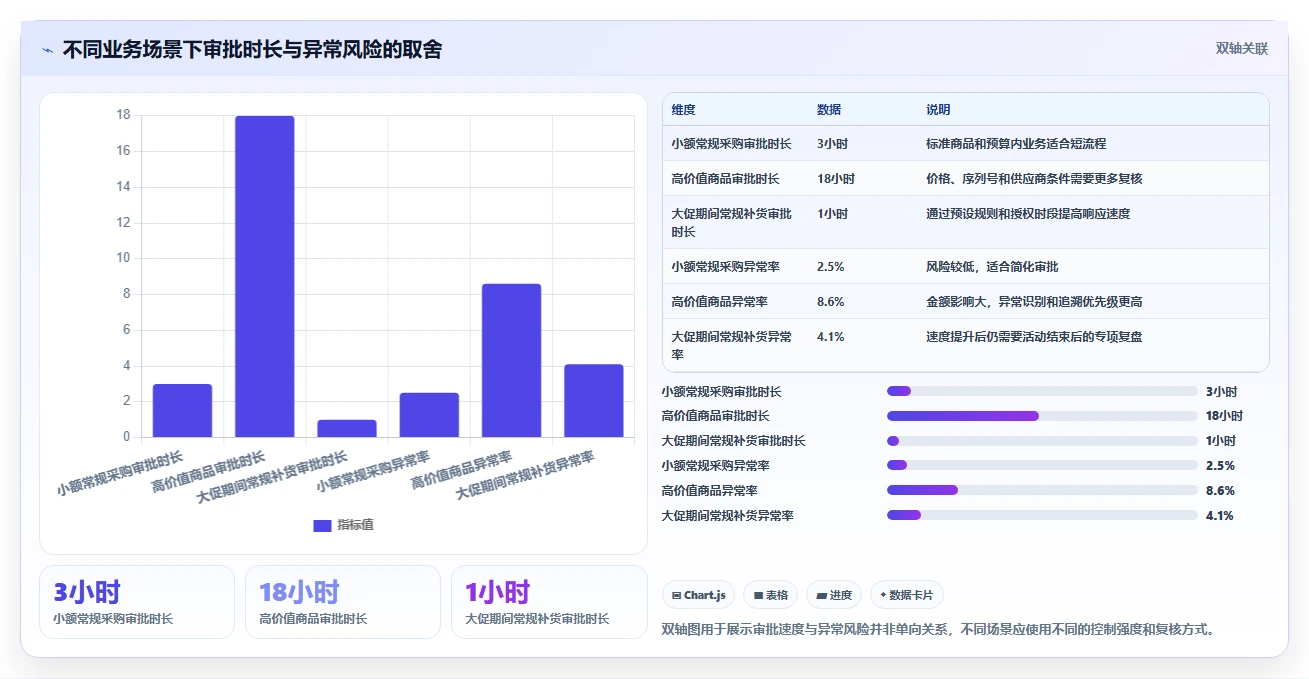The image size is (1309, 679).
Task: Click the x-axis label 大促期间常规补货异常率 under the chart
Action: click(525, 475)
